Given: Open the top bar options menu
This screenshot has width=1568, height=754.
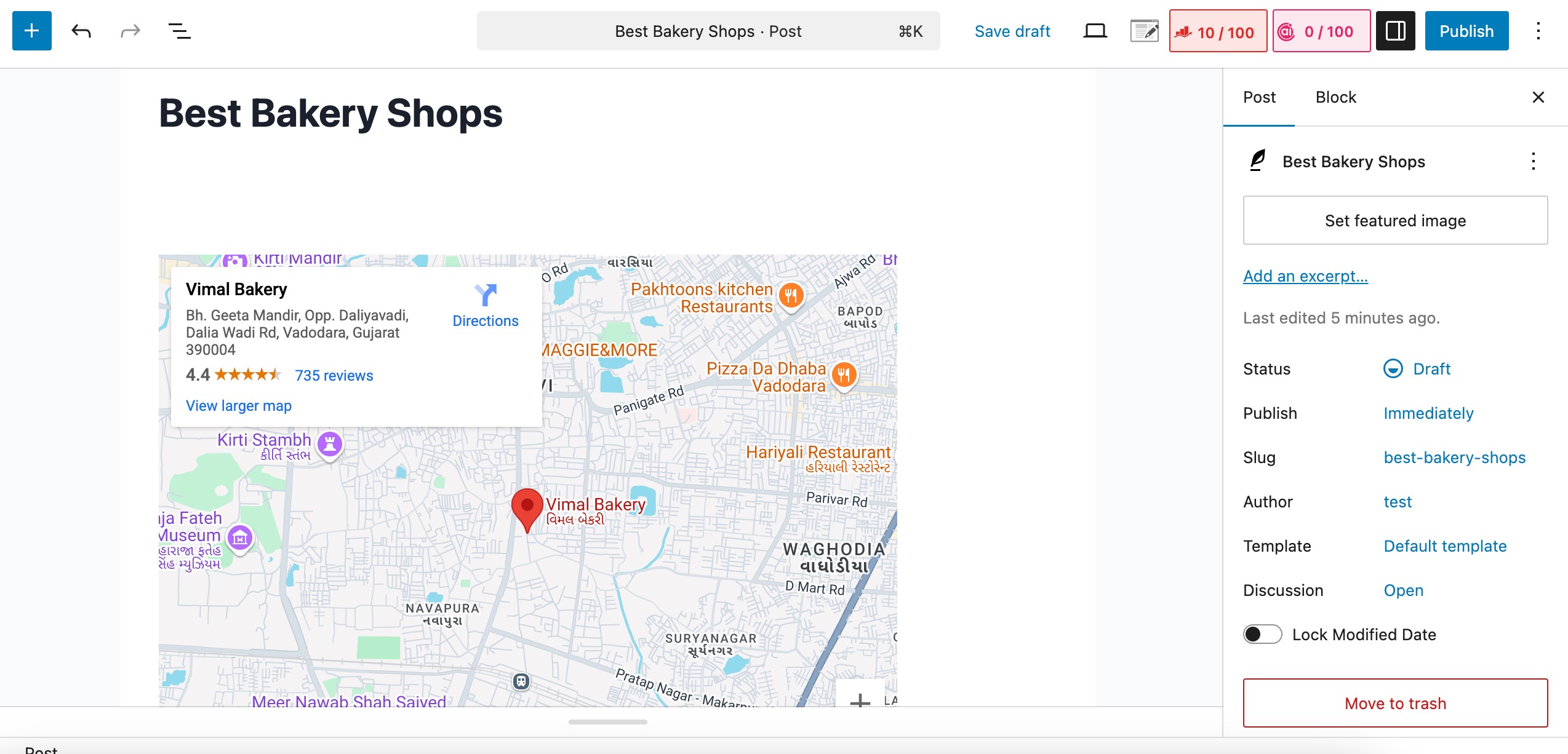Looking at the screenshot, I should [1538, 31].
